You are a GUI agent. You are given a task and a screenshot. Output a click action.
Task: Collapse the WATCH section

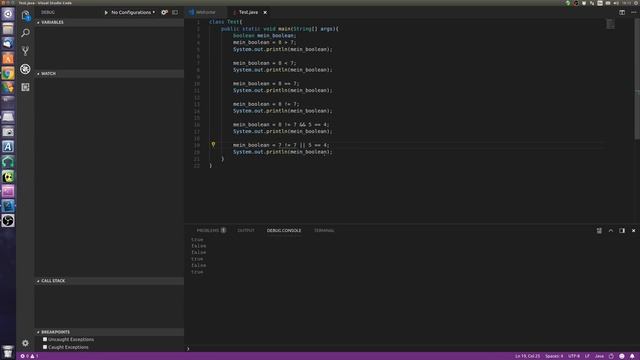(x=109, y=73)
